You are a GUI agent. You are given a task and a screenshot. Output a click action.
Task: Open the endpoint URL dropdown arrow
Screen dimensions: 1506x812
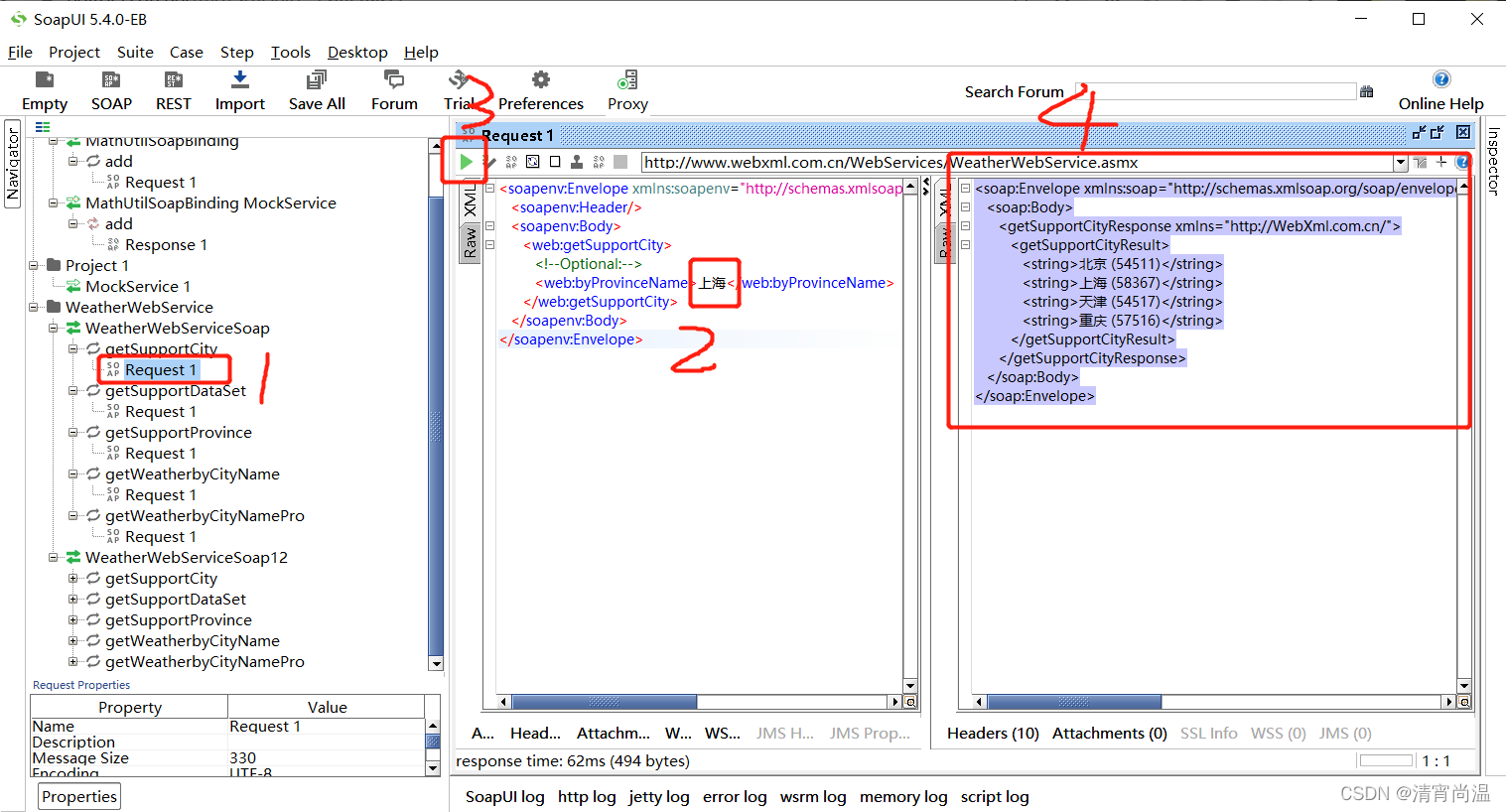(1400, 162)
